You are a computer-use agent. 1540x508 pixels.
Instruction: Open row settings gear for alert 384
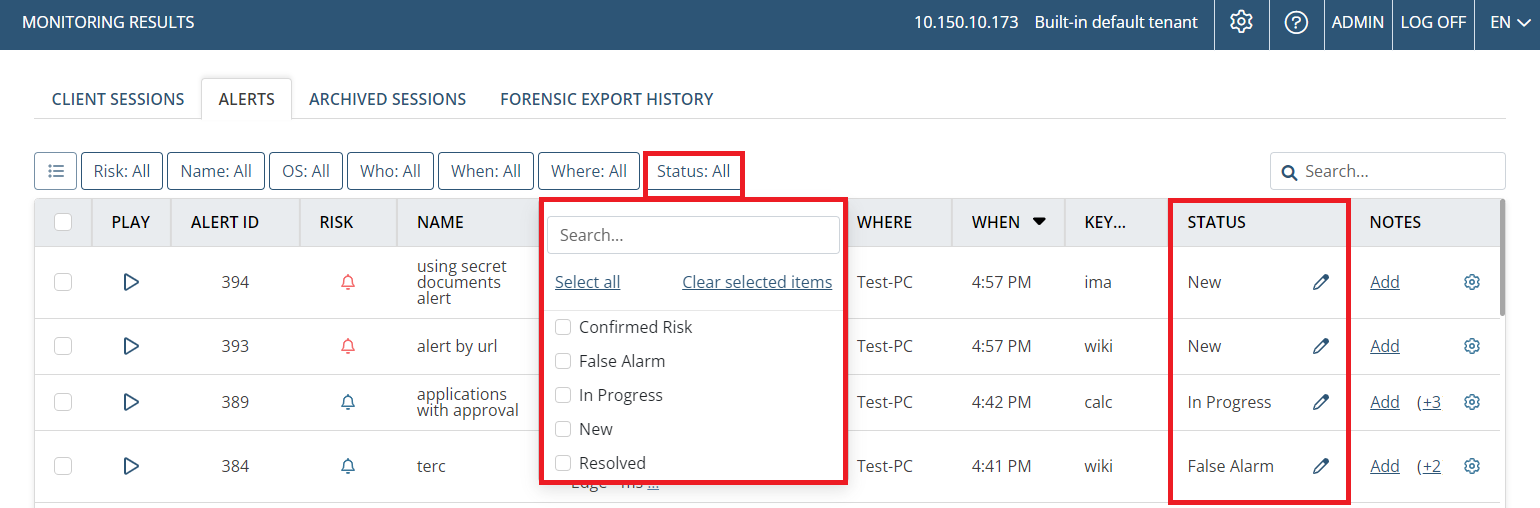[1471, 466]
